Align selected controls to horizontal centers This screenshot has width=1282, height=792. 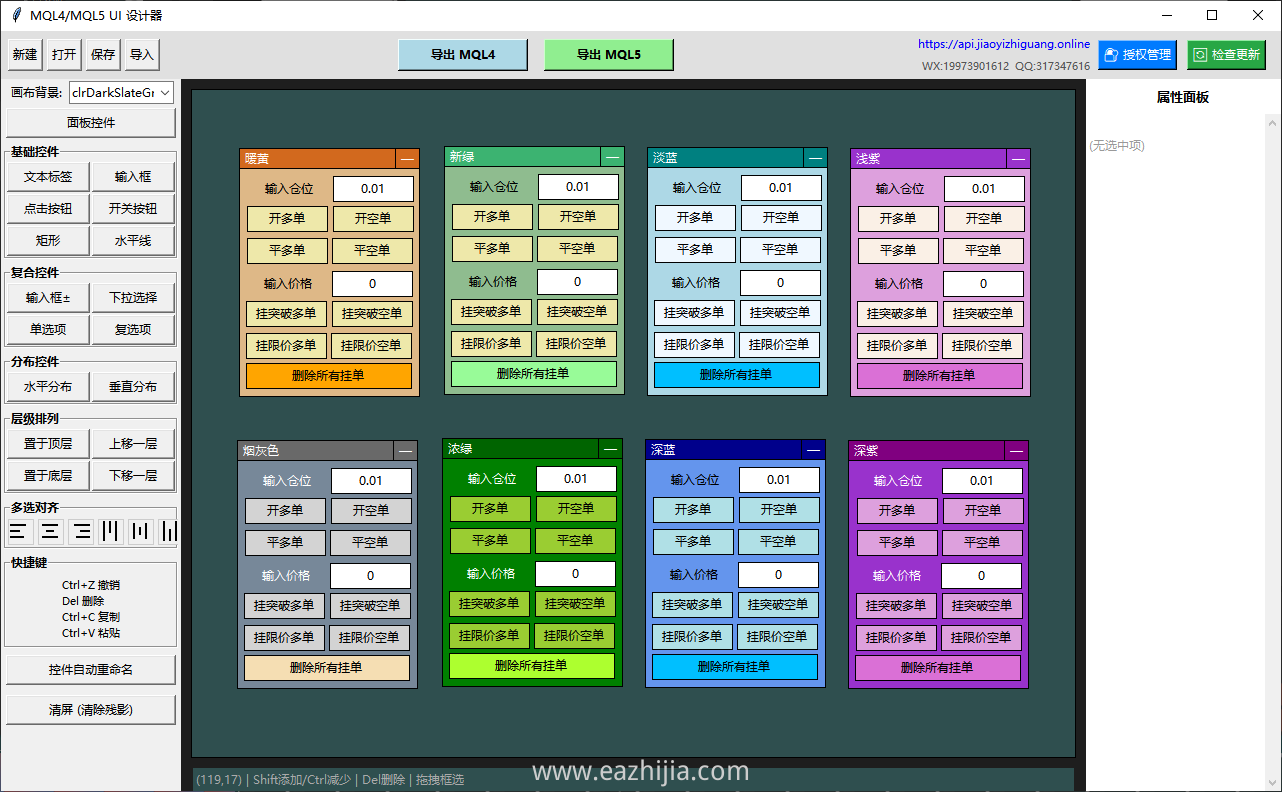pos(50,531)
